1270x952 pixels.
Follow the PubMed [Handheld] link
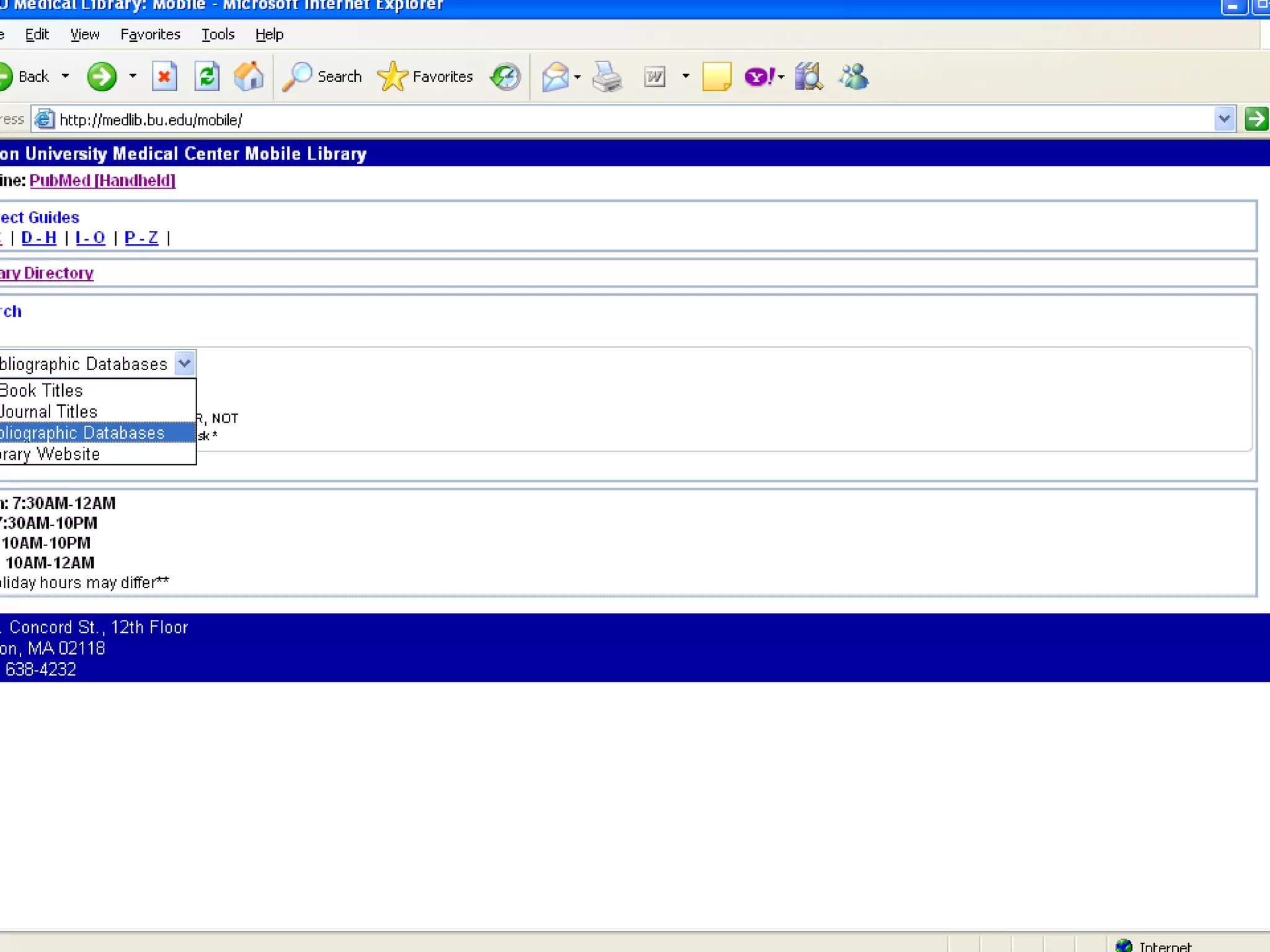(x=102, y=180)
